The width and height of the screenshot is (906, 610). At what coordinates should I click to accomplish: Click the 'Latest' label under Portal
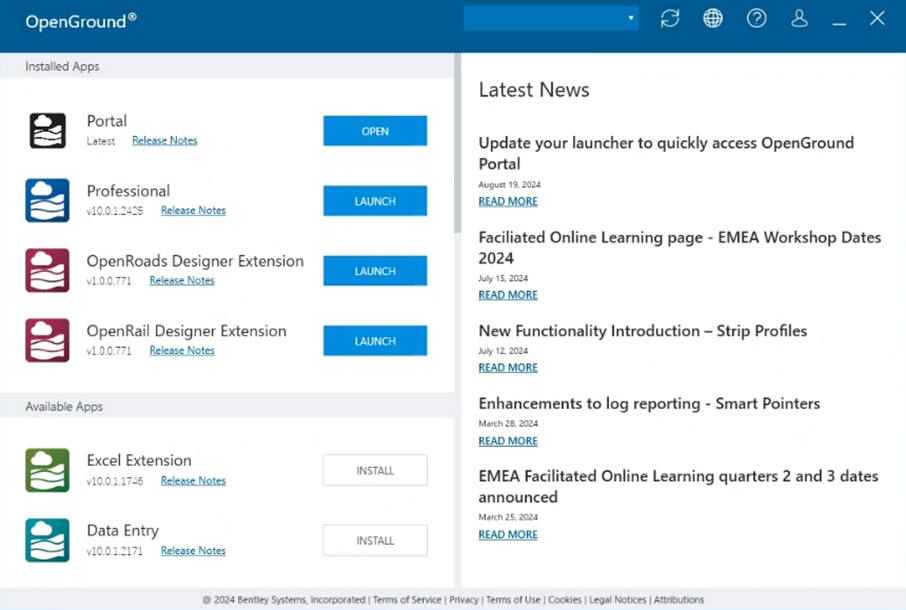pyautogui.click(x=101, y=141)
